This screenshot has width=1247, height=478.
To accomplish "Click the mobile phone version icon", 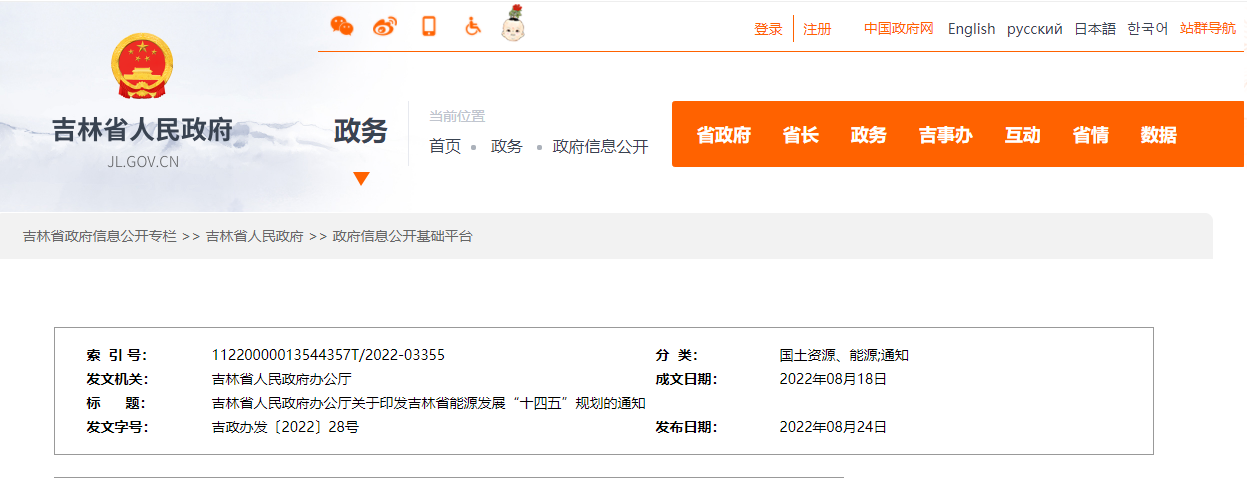I will pos(429,27).
